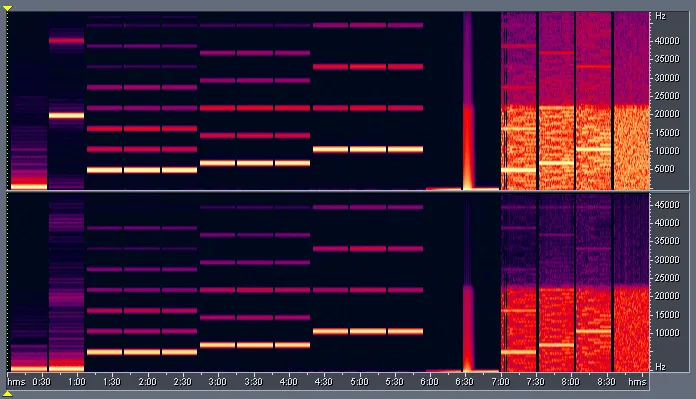Image resolution: width=696 pixels, height=399 pixels.
Task: Click the 'Hz' label of lower channel scale
Action: click(x=660, y=367)
